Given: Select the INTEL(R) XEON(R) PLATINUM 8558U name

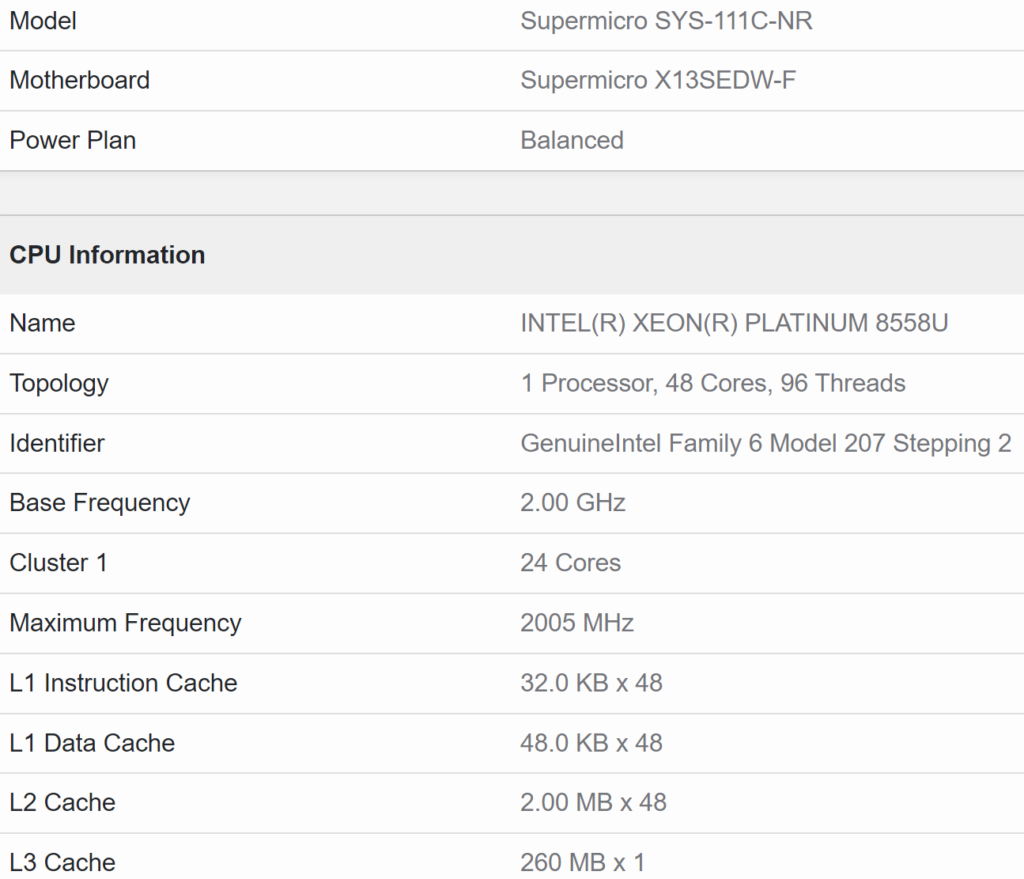Looking at the screenshot, I should pyautogui.click(x=734, y=324).
